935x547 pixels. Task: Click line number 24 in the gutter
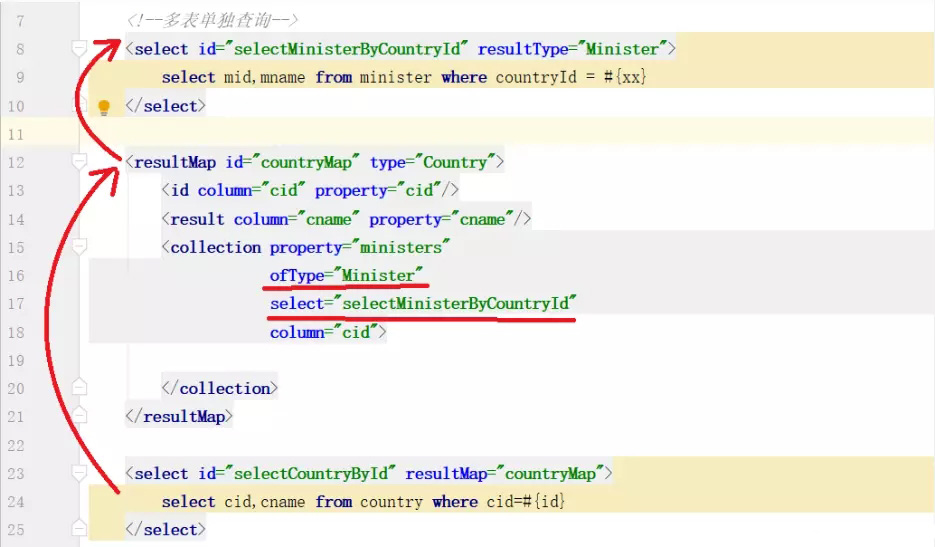point(16,502)
